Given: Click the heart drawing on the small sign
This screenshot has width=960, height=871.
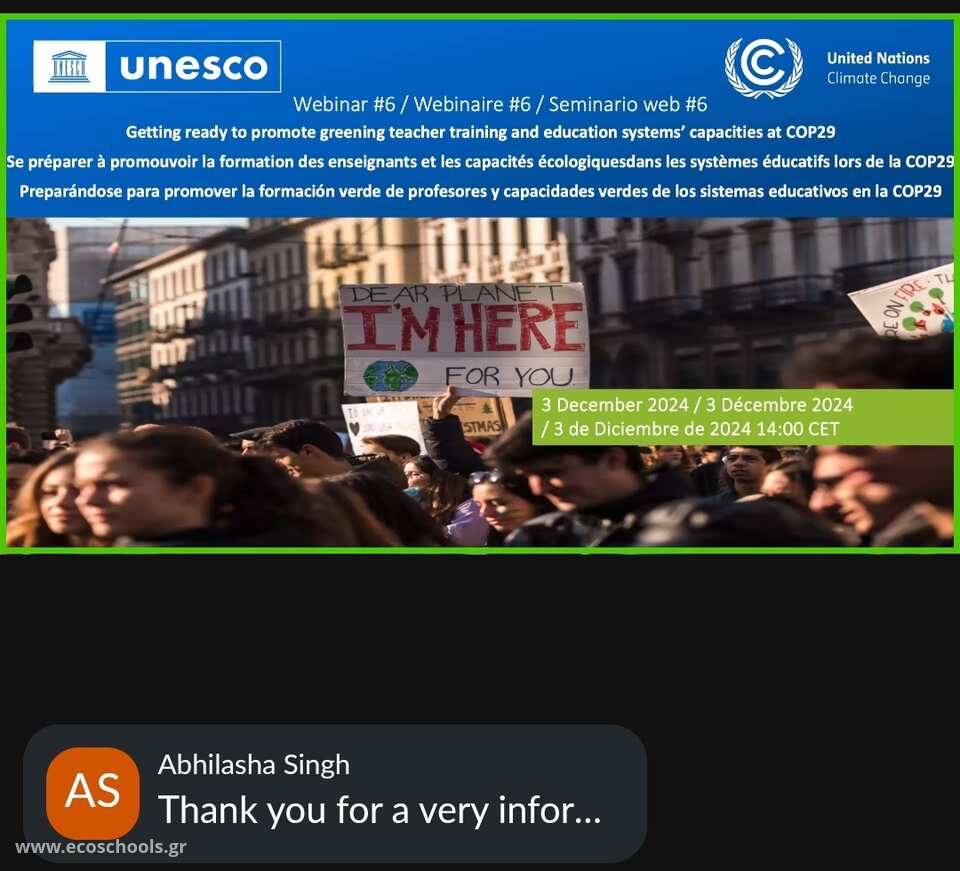Looking at the screenshot, I should 354,428.
